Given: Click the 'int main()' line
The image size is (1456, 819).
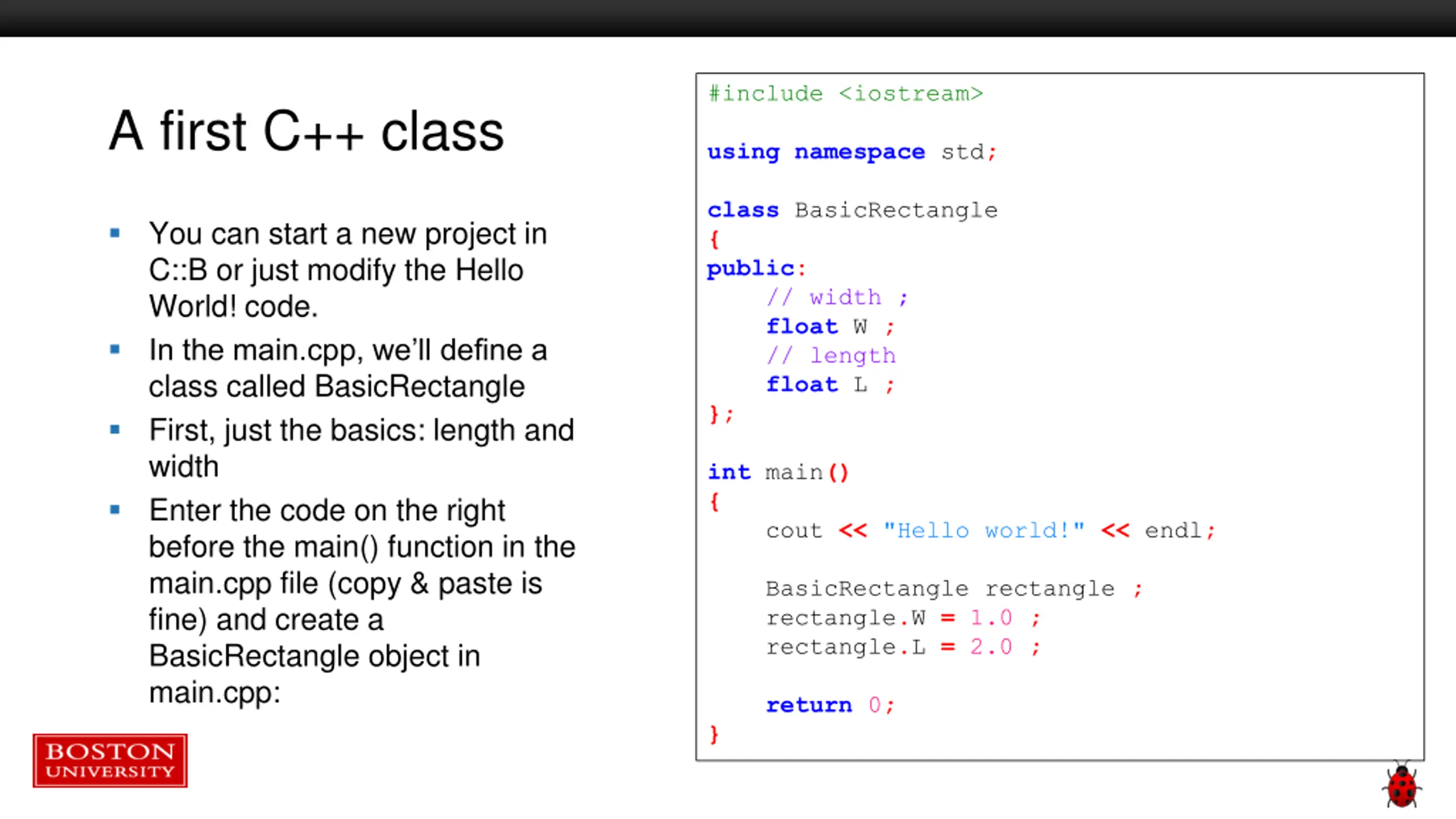Looking at the screenshot, I should pyautogui.click(x=777, y=472).
